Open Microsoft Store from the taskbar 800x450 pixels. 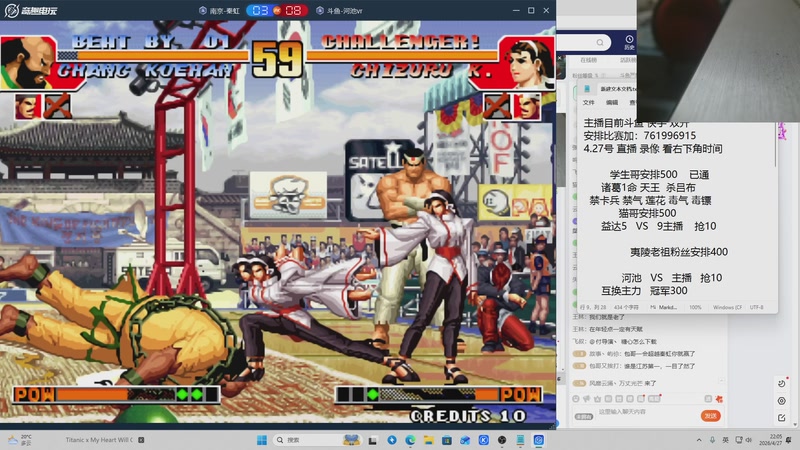[447, 440]
